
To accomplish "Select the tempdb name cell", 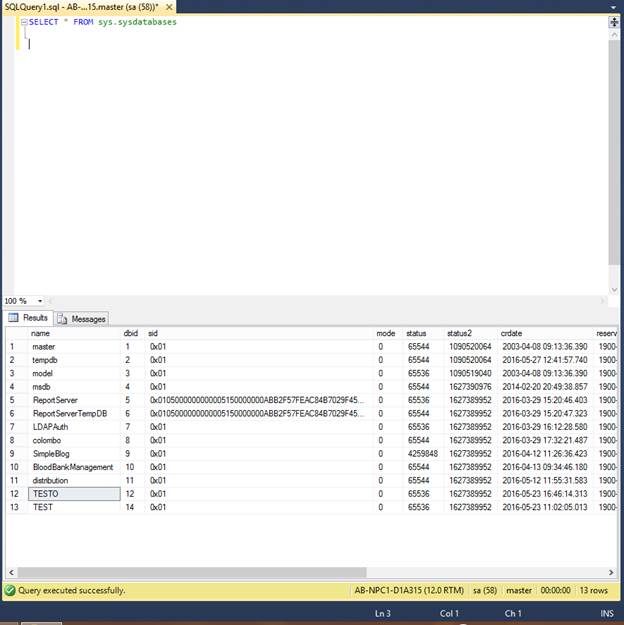I will tap(75, 360).
